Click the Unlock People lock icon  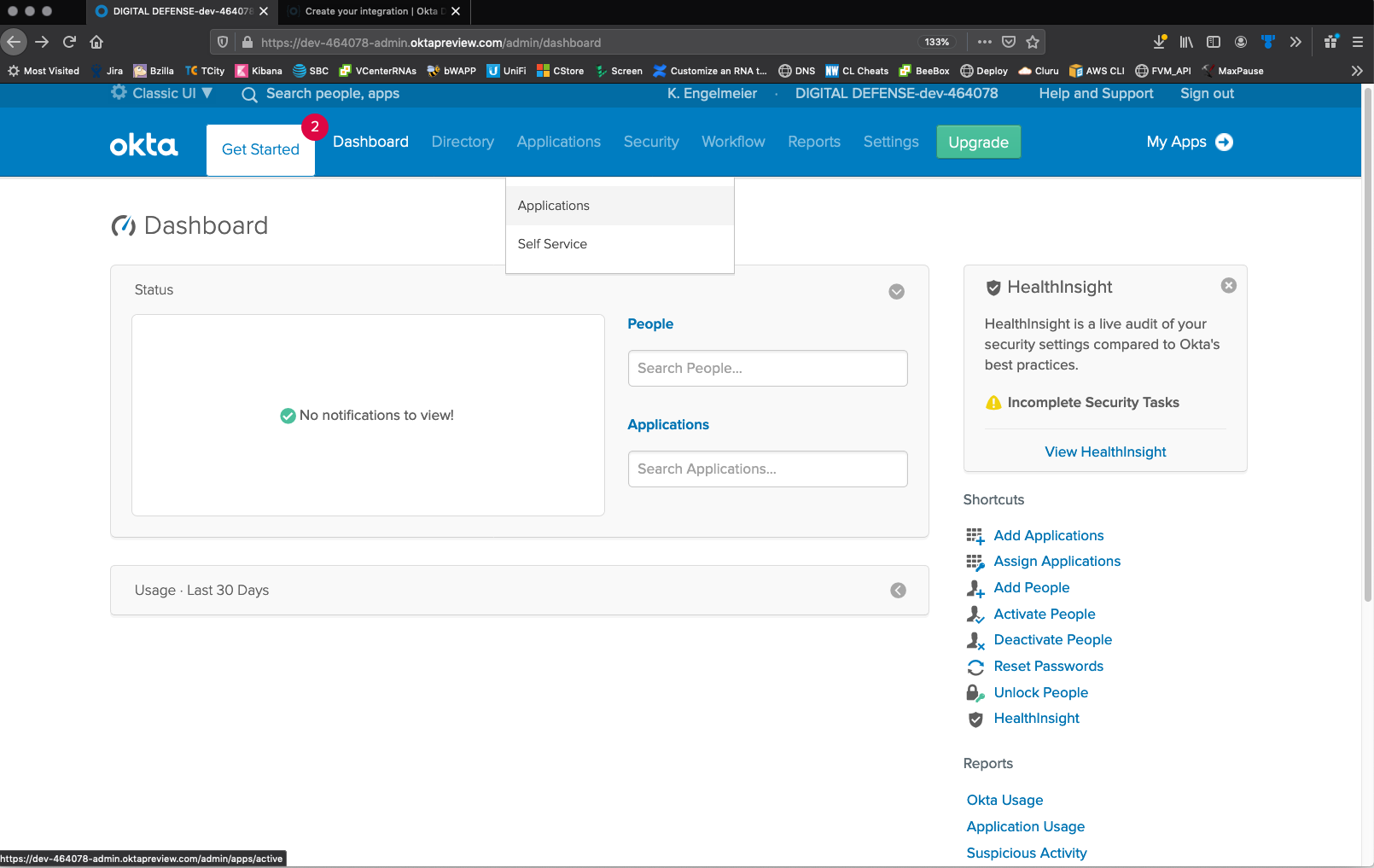click(975, 693)
